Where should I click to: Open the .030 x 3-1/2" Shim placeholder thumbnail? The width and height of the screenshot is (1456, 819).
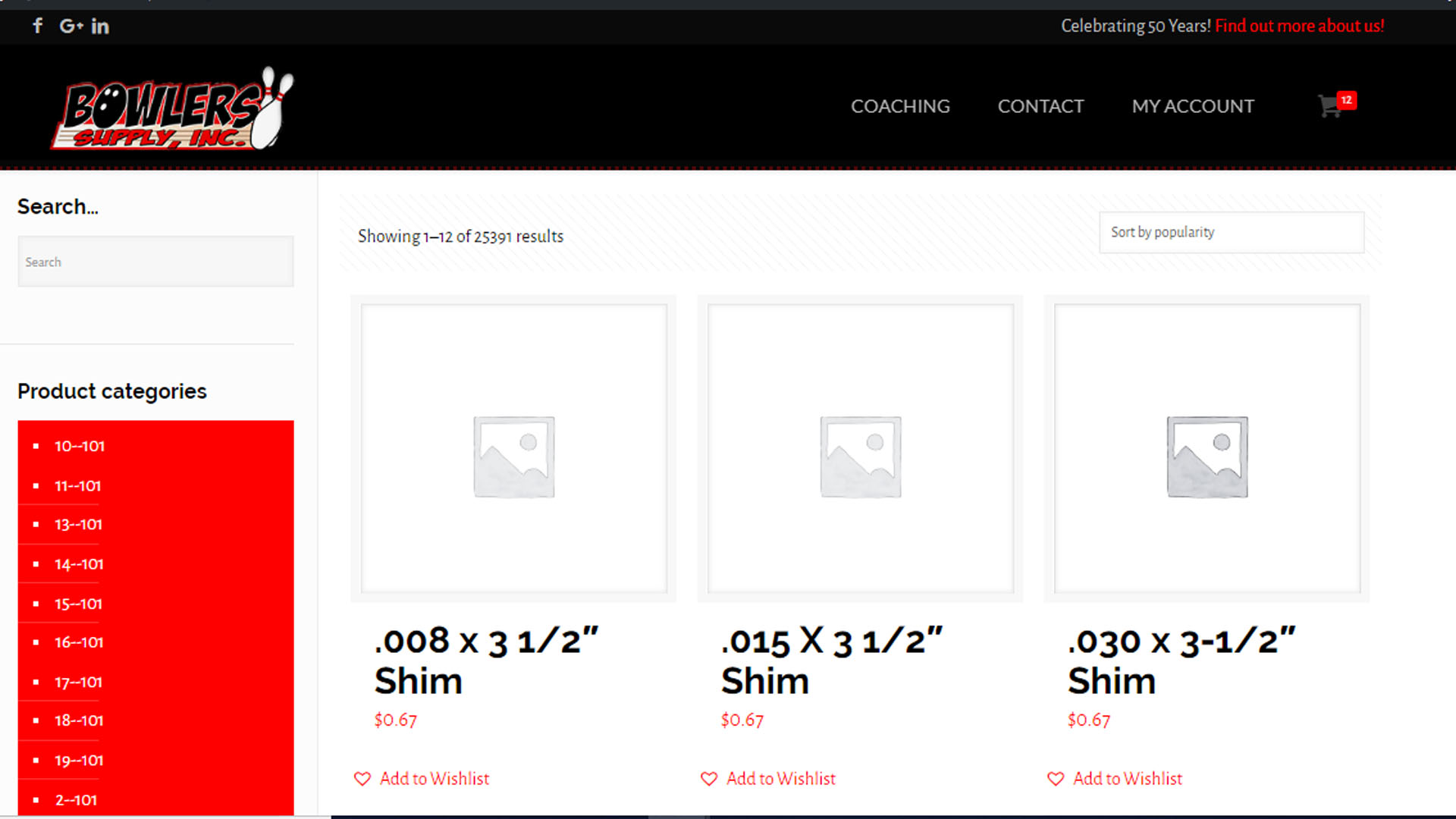pyautogui.click(x=1207, y=448)
